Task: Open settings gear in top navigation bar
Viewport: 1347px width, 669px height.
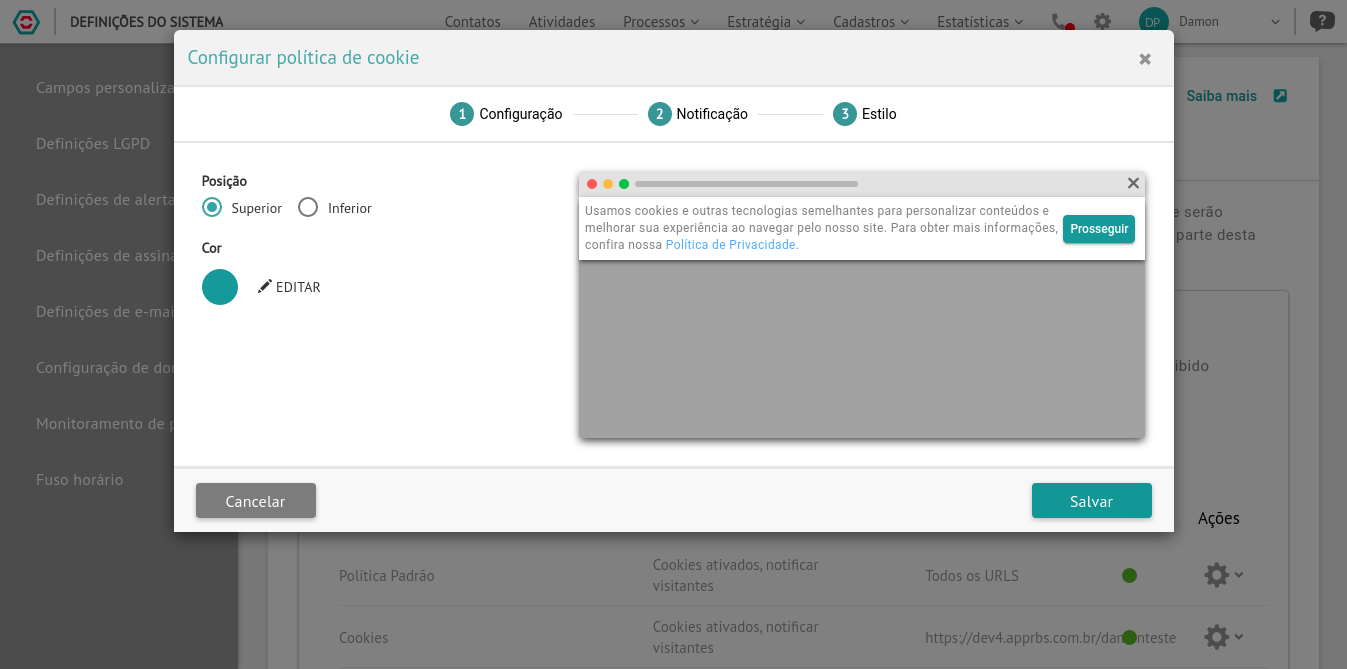Action: [x=1102, y=21]
